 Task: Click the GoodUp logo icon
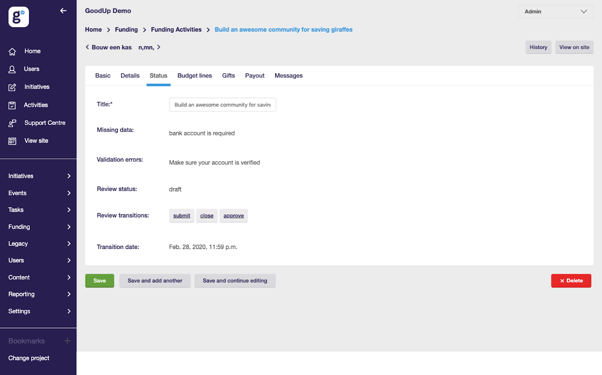[18, 17]
